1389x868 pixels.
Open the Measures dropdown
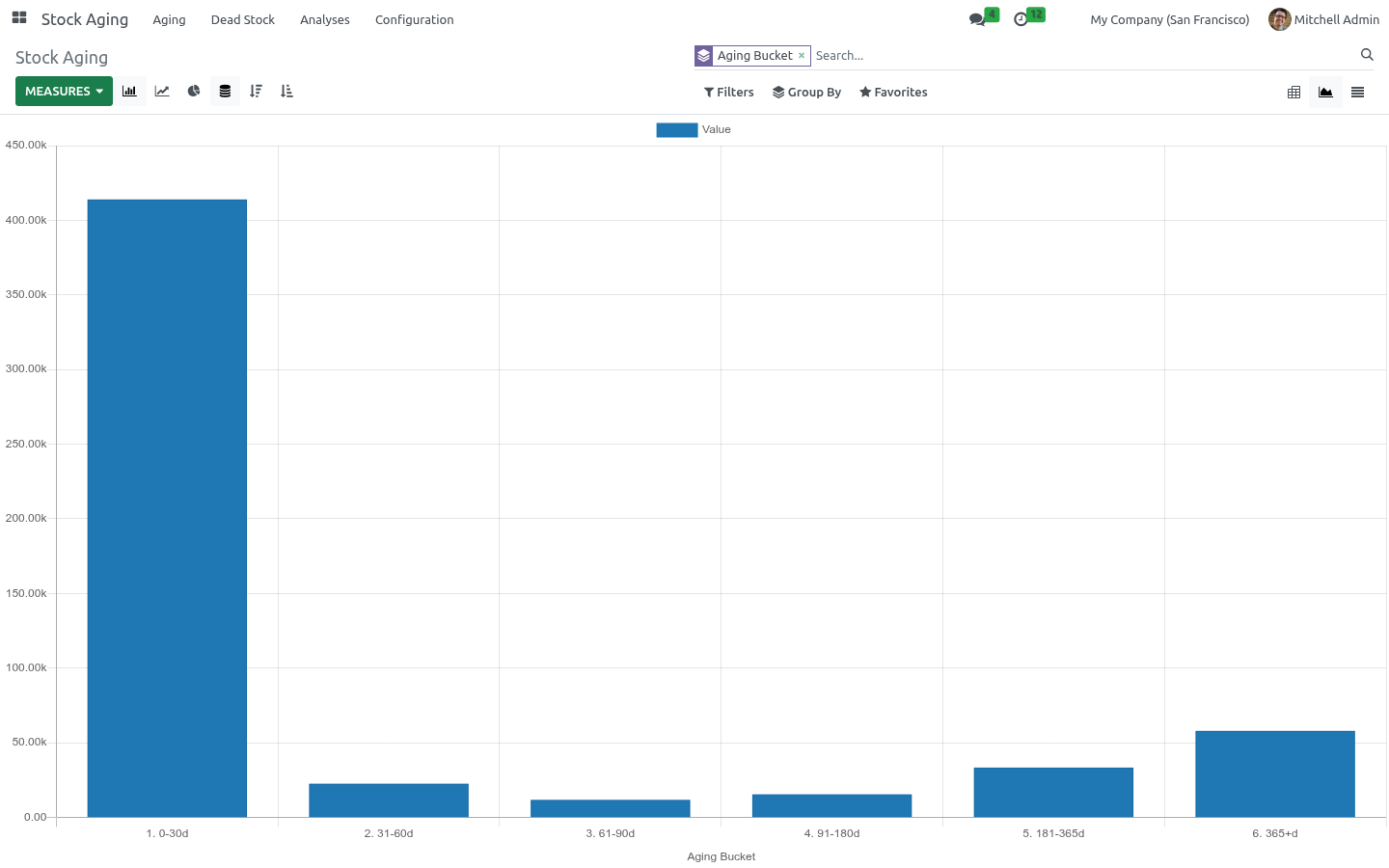pos(64,92)
